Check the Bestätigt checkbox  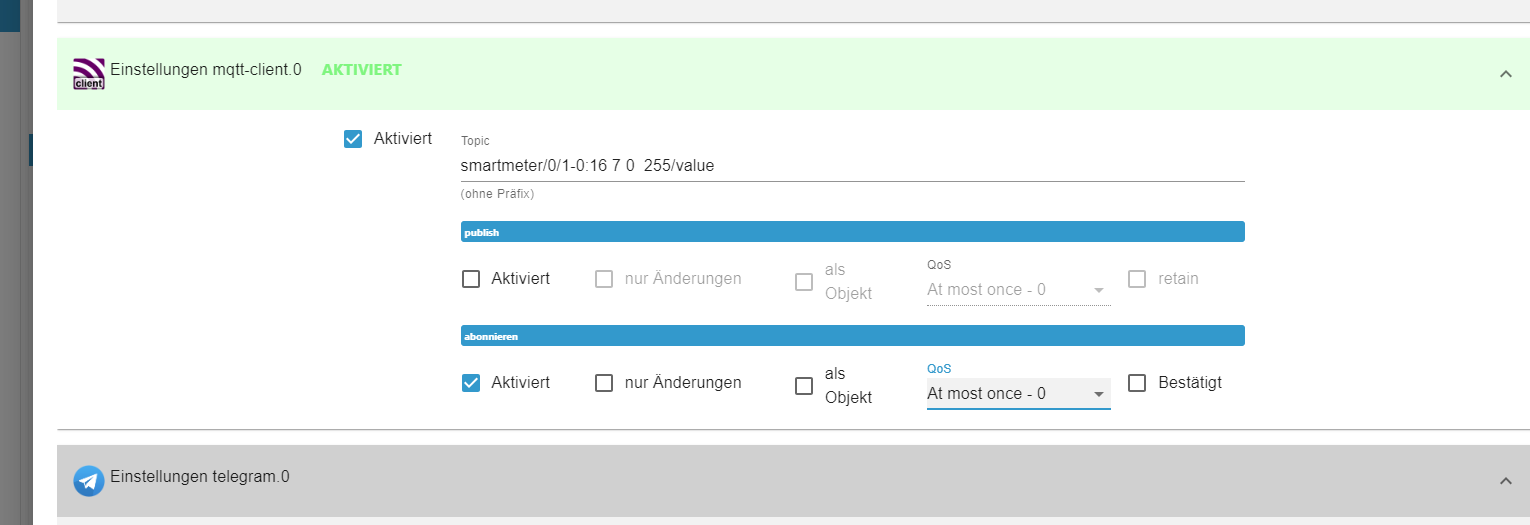pos(1137,383)
